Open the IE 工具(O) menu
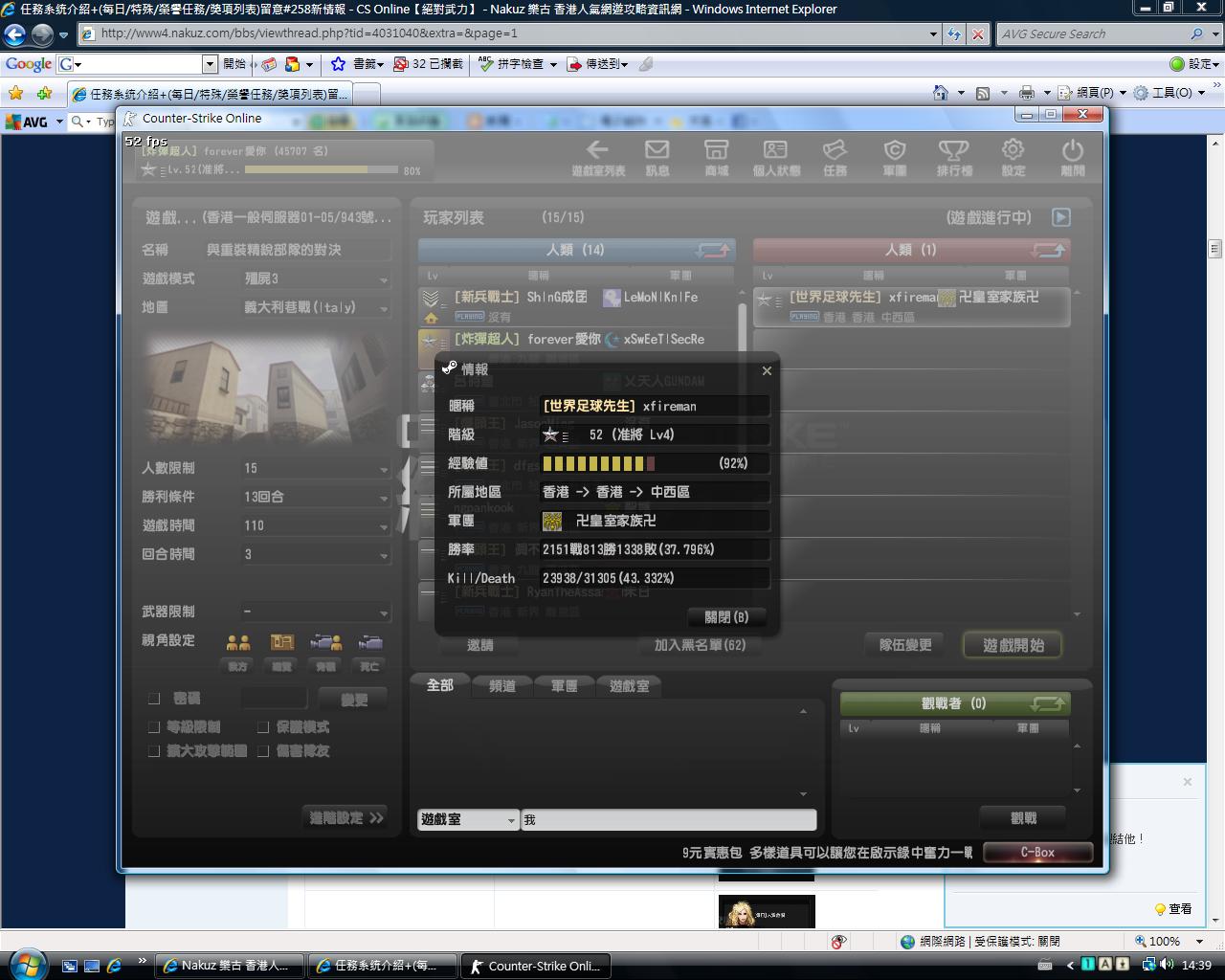The height and width of the screenshot is (980, 1225). [x=1171, y=93]
